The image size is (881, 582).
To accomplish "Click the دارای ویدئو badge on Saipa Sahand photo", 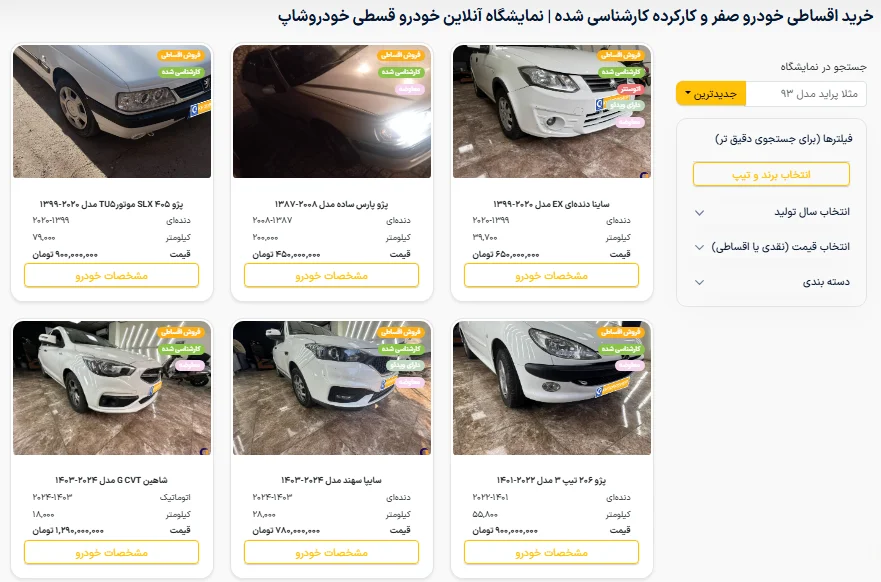I will (406, 366).
